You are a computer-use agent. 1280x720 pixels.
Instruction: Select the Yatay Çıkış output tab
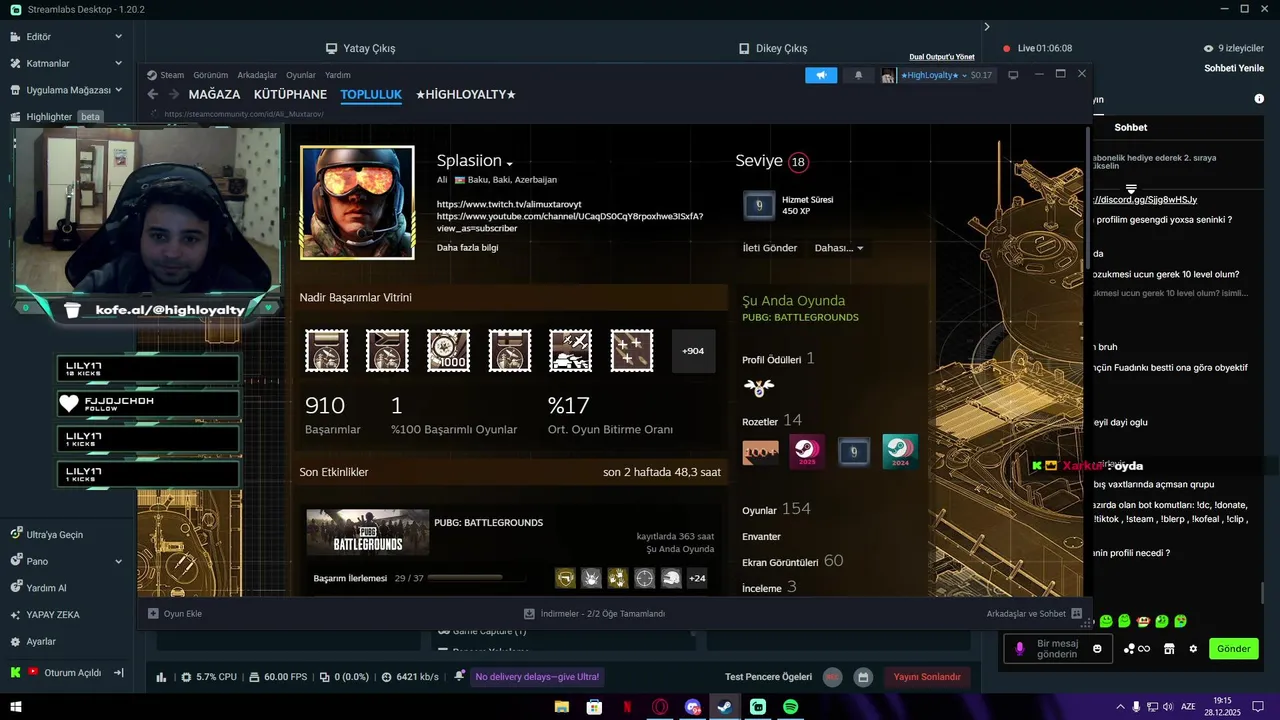coord(360,48)
